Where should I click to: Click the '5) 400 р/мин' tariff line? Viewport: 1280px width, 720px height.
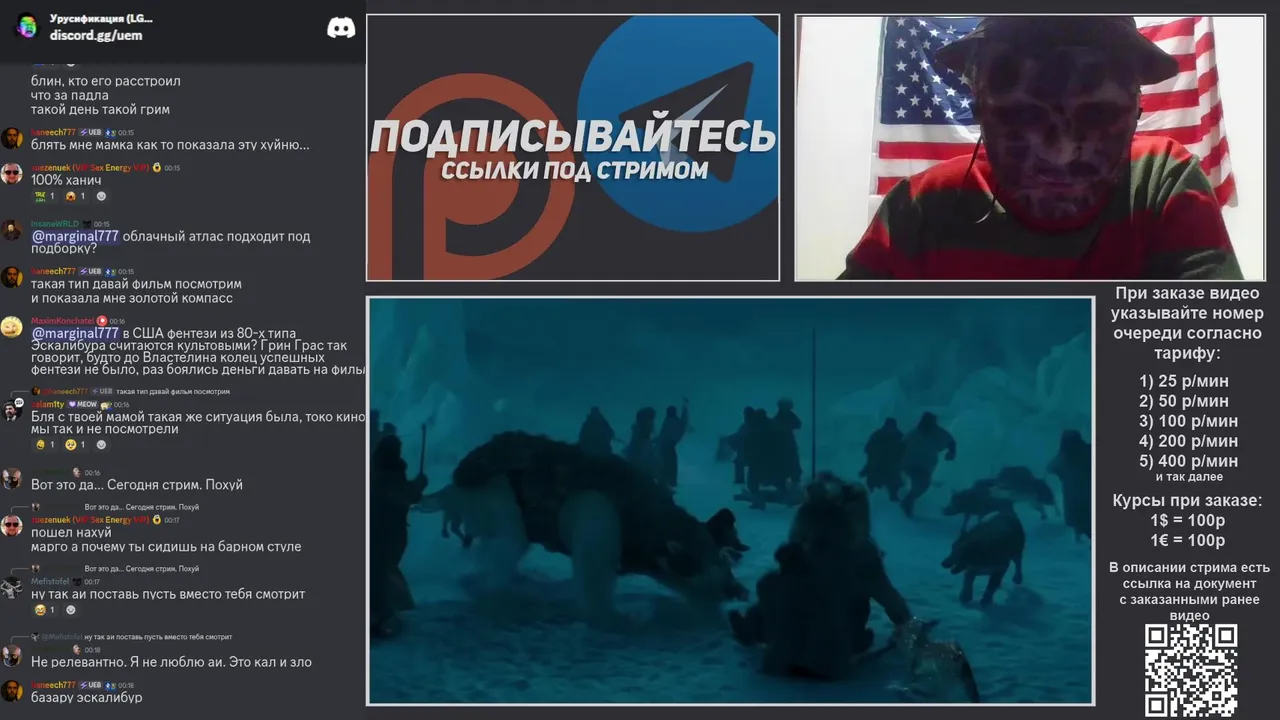[1188, 461]
